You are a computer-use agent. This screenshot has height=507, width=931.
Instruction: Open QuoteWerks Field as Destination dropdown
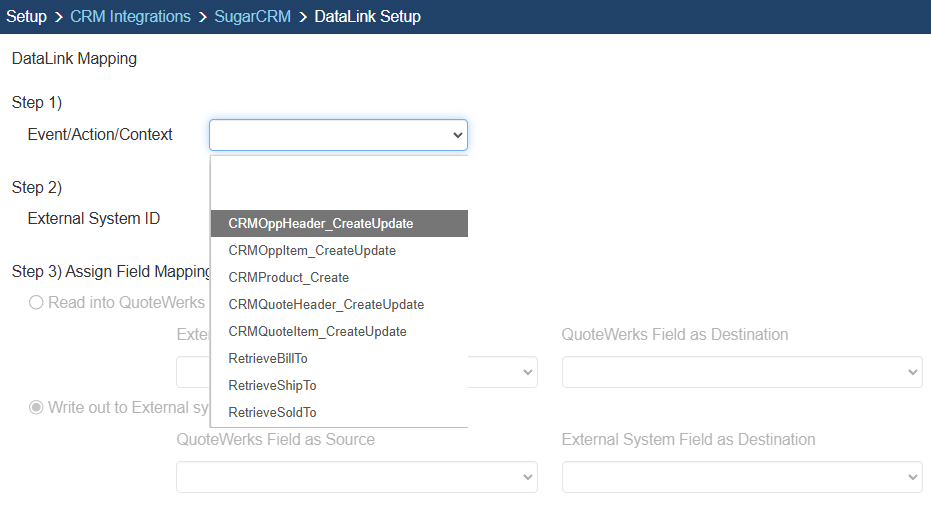pos(741,372)
